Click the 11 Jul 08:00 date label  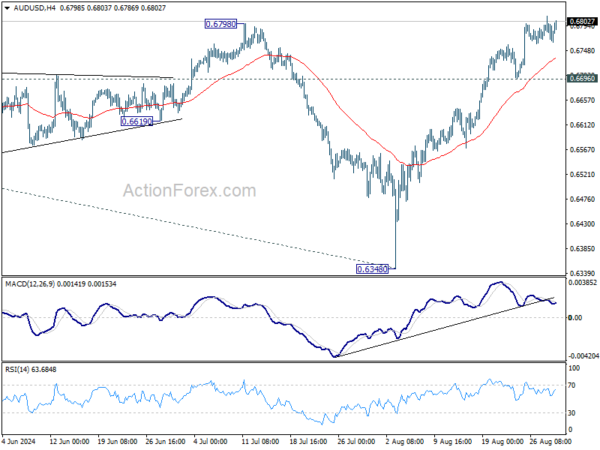click(x=260, y=441)
